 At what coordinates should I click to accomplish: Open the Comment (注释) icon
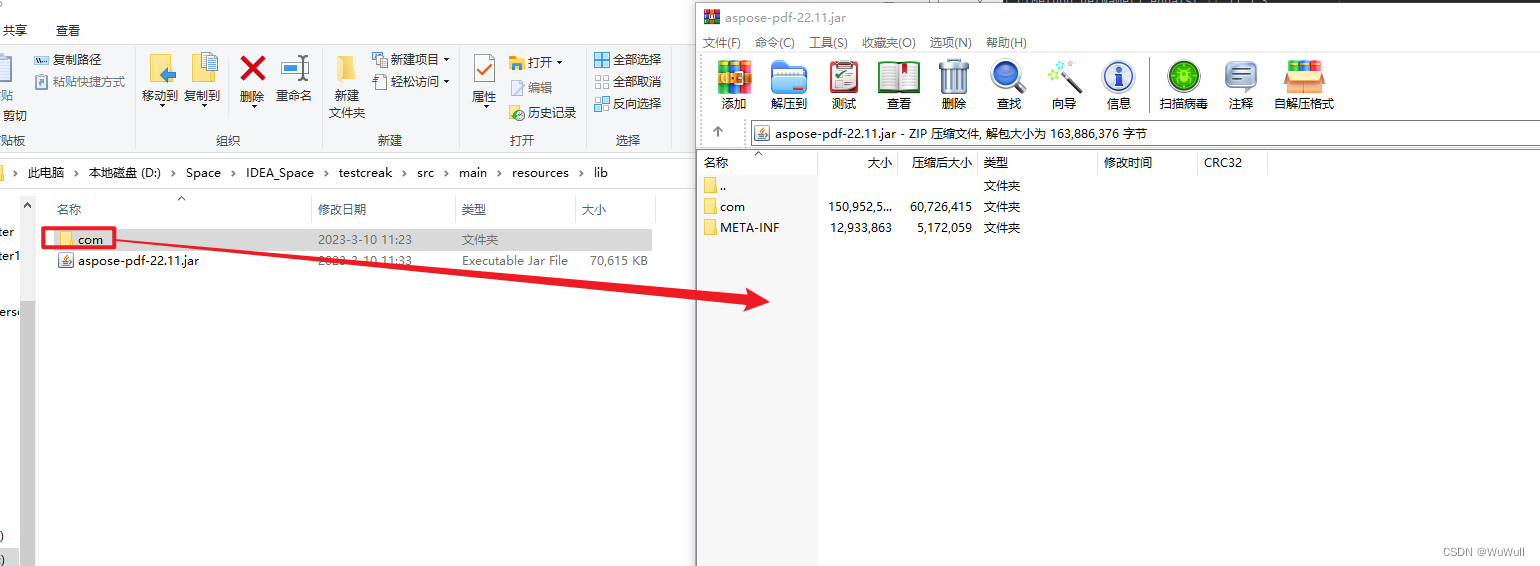click(x=1241, y=84)
